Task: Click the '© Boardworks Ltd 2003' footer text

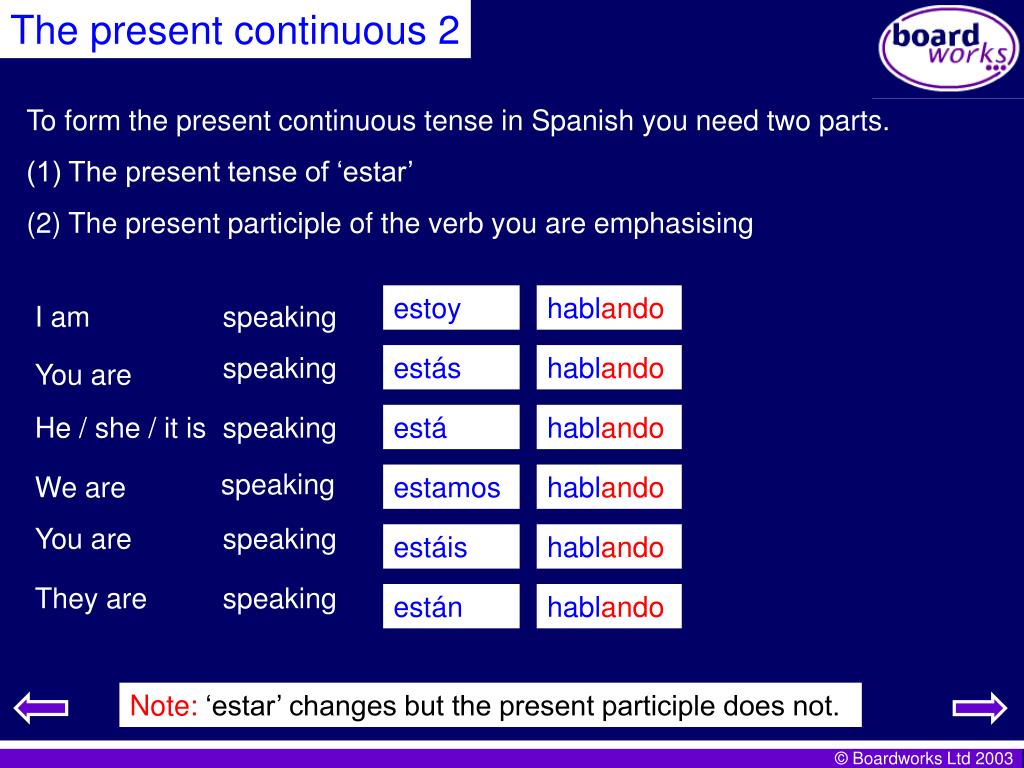Action: coord(923,758)
